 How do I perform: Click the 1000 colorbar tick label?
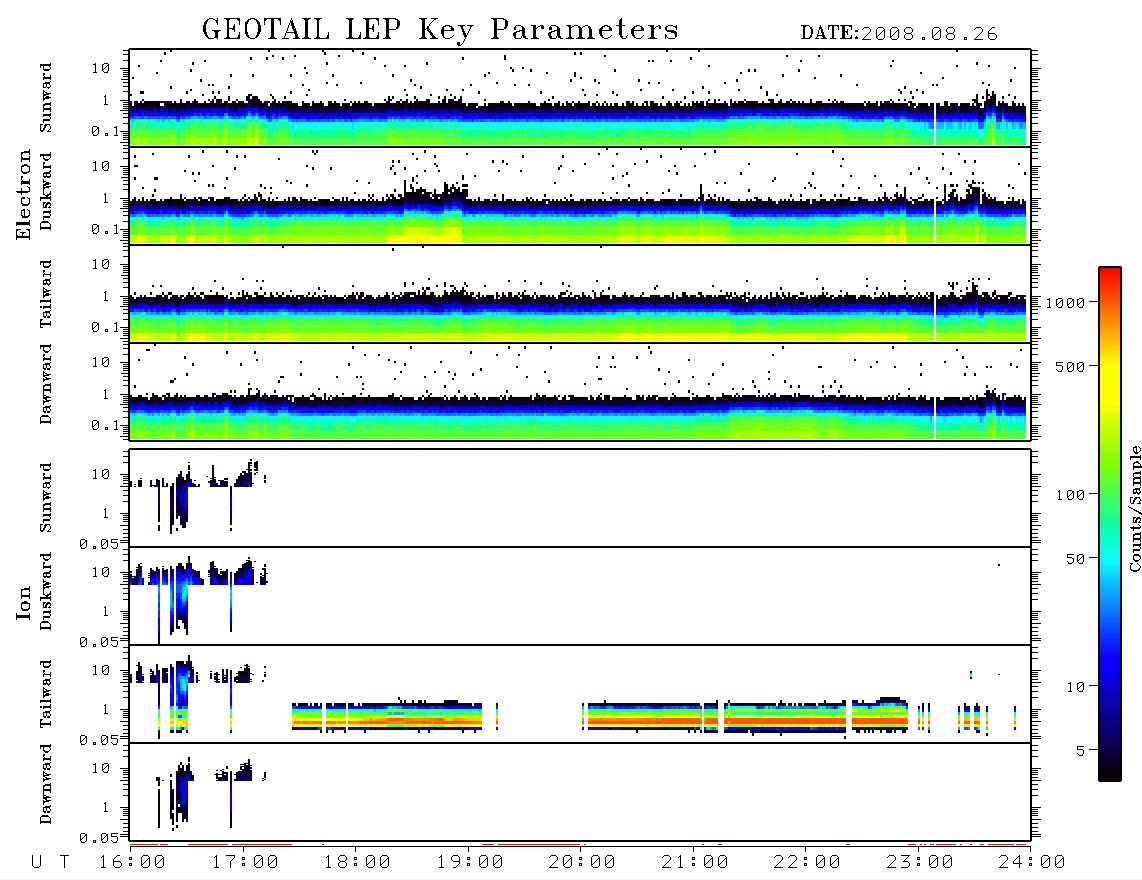1066,303
